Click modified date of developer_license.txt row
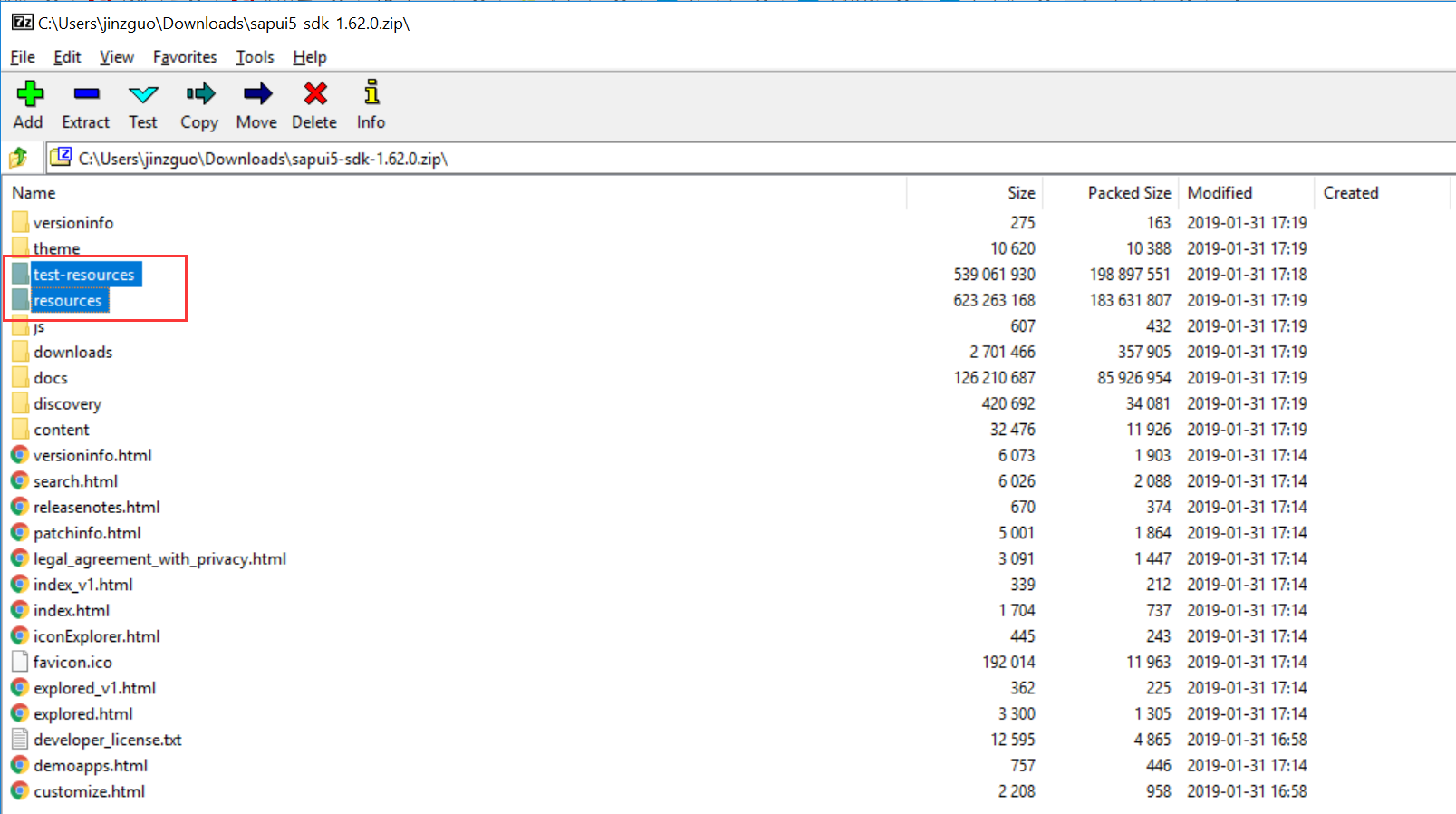This screenshot has height=814, width=1456. click(x=1247, y=740)
